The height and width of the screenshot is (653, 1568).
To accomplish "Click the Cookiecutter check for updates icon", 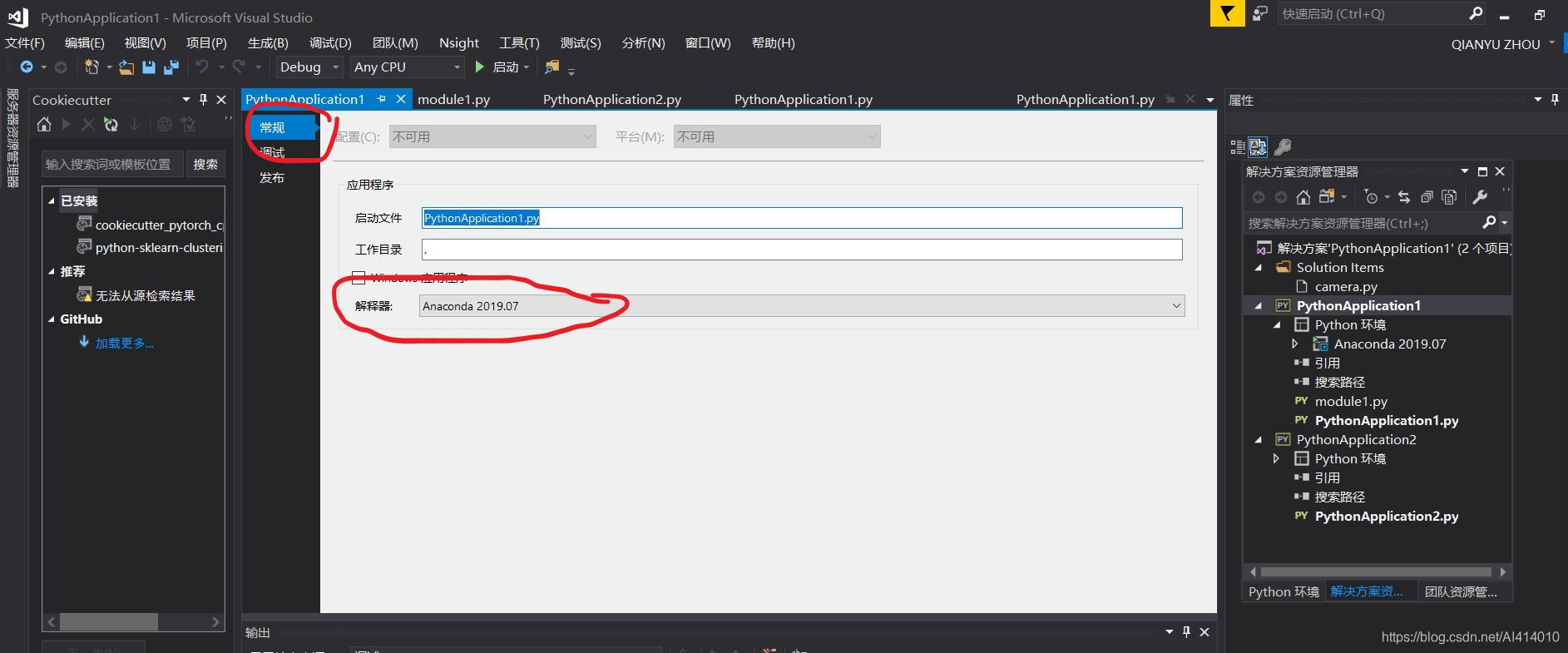I will pyautogui.click(x=111, y=125).
